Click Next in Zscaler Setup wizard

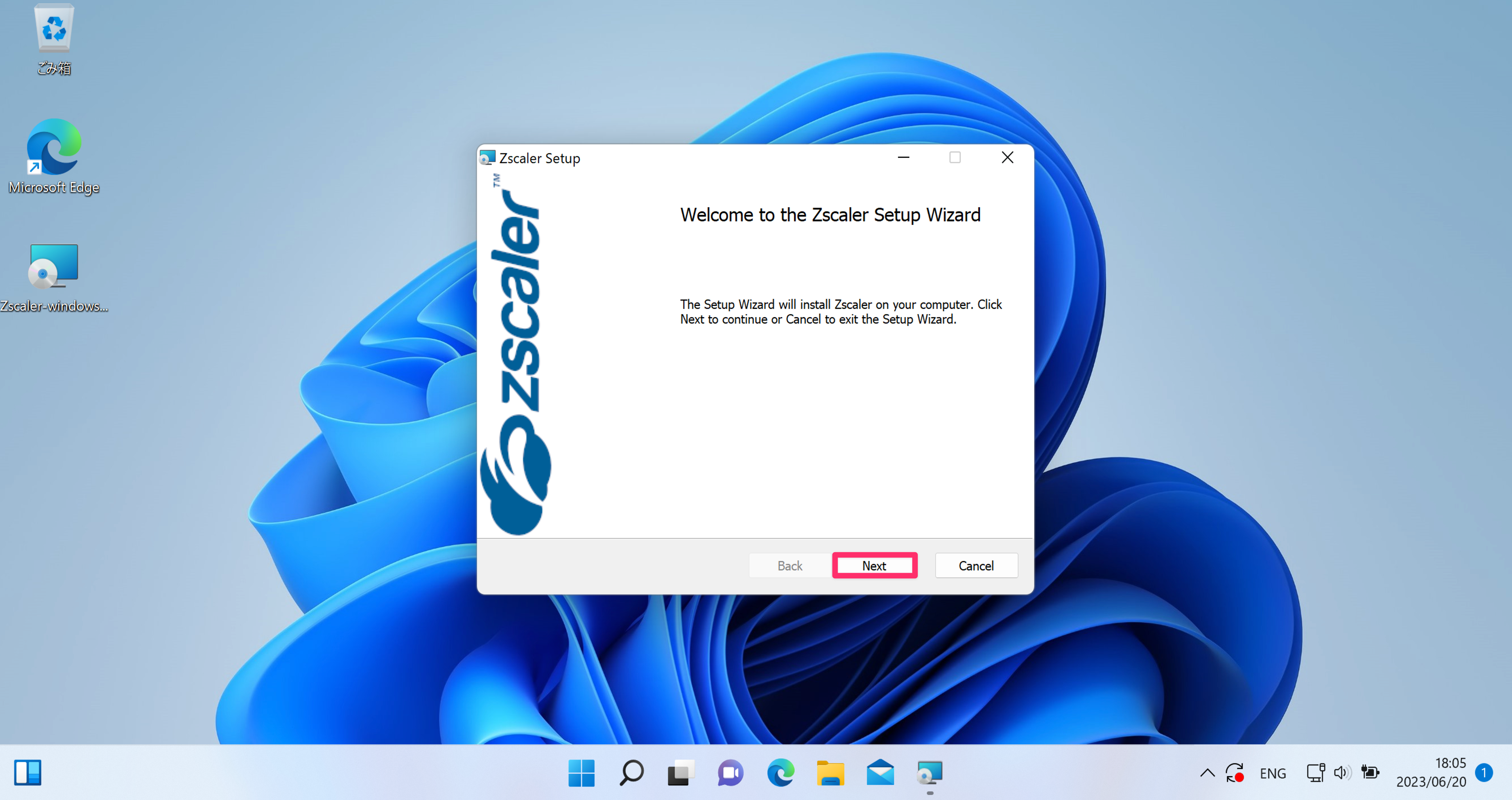tap(874, 565)
